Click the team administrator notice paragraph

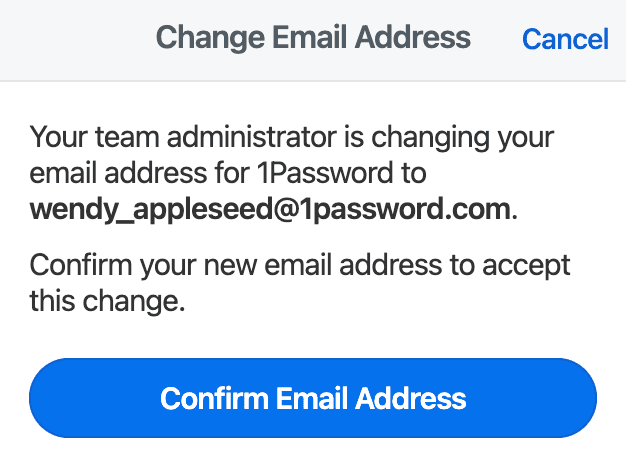pos(292,173)
